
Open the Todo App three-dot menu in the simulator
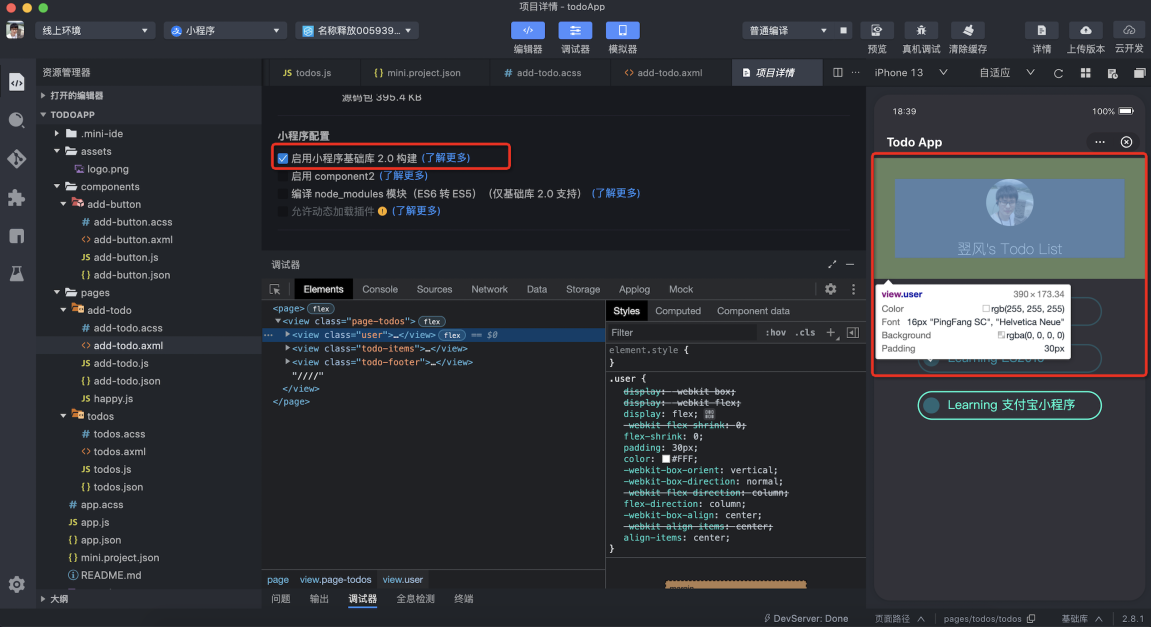click(1100, 142)
